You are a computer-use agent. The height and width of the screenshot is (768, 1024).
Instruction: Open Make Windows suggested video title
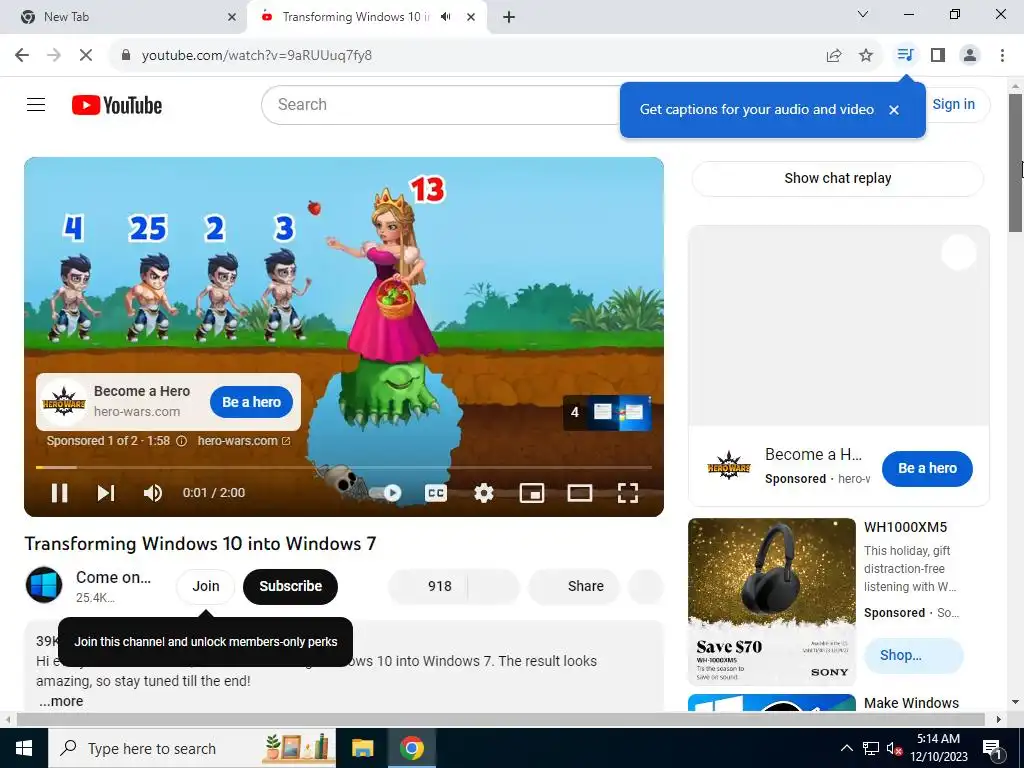point(912,703)
